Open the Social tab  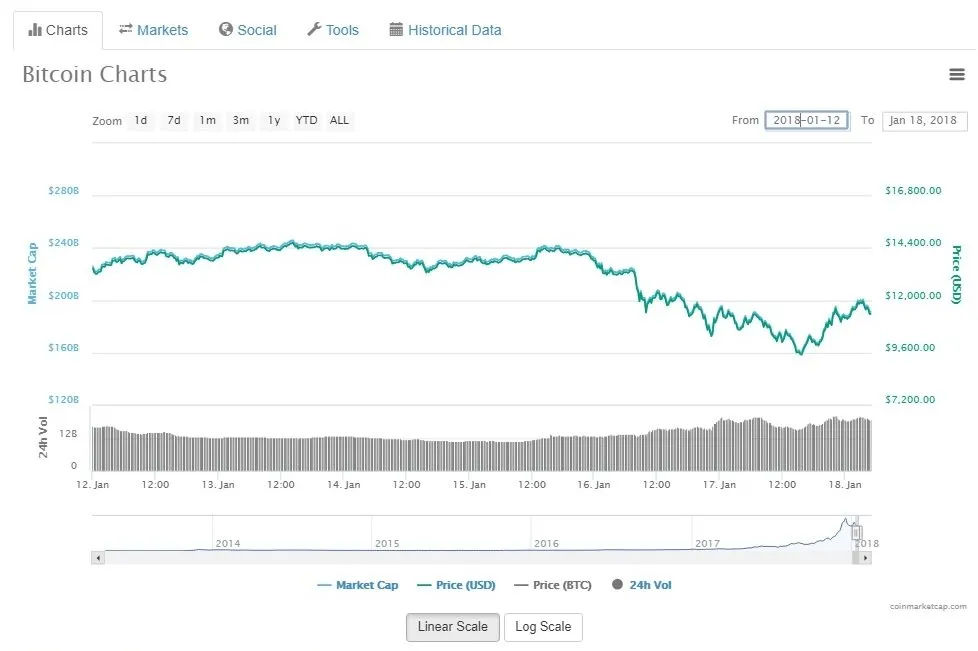point(248,30)
